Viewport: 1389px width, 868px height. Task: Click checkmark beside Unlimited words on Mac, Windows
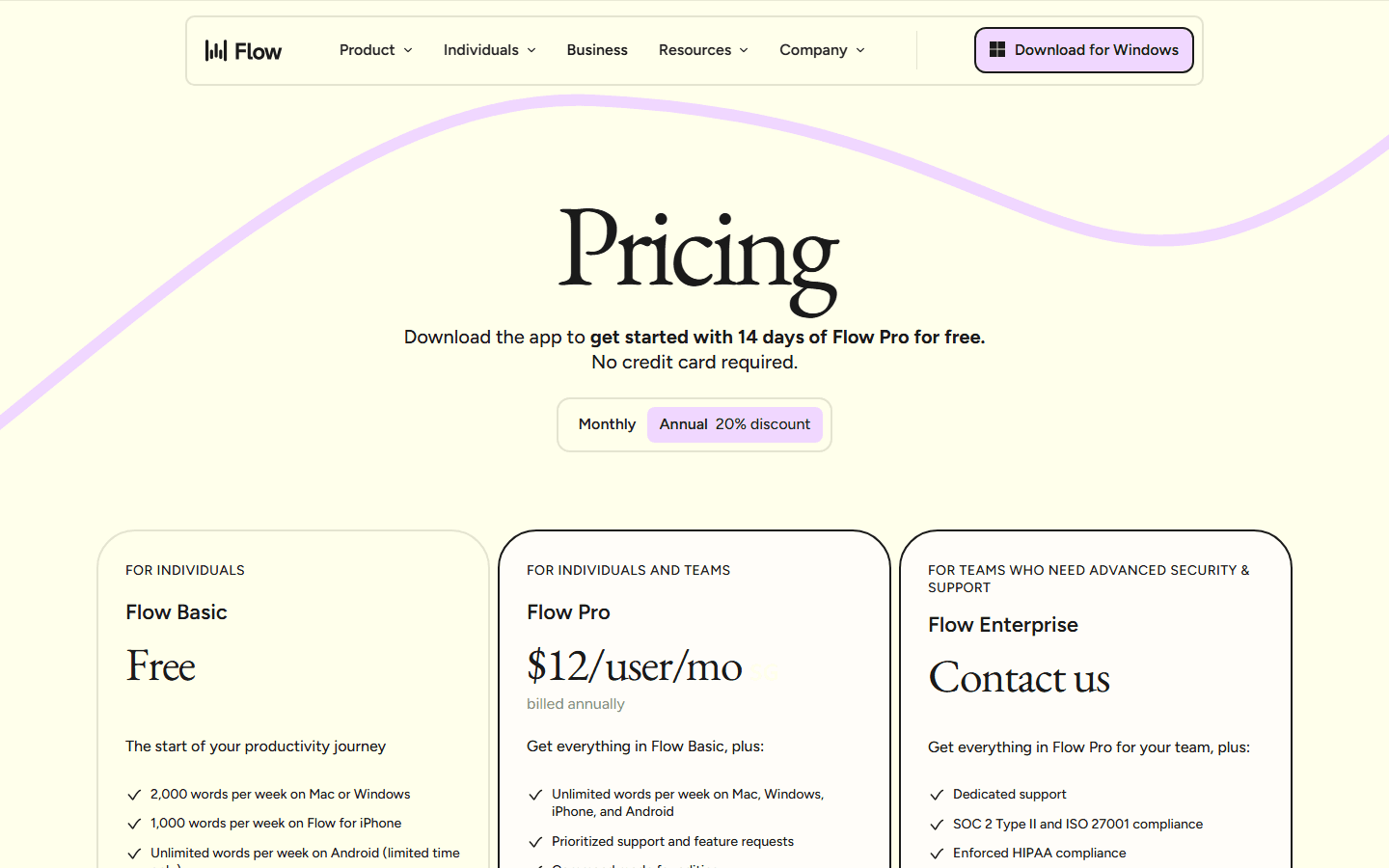tap(536, 795)
